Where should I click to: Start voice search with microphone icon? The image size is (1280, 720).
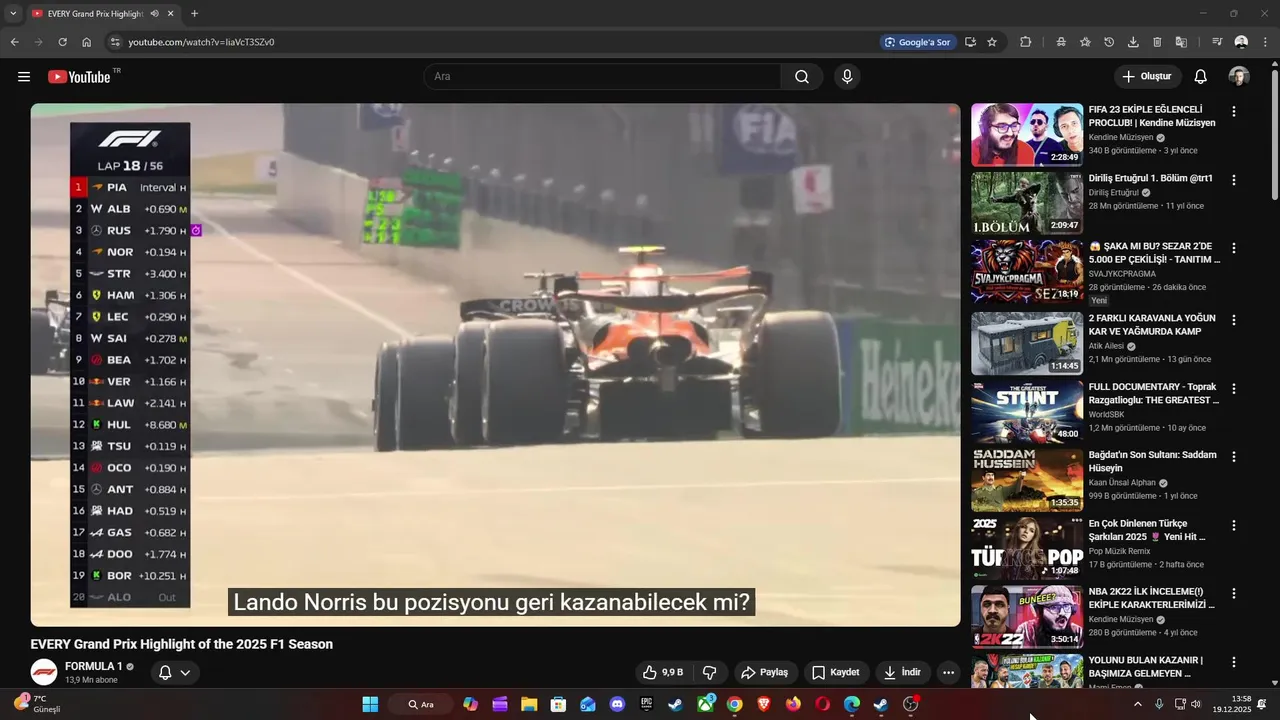coord(847,77)
